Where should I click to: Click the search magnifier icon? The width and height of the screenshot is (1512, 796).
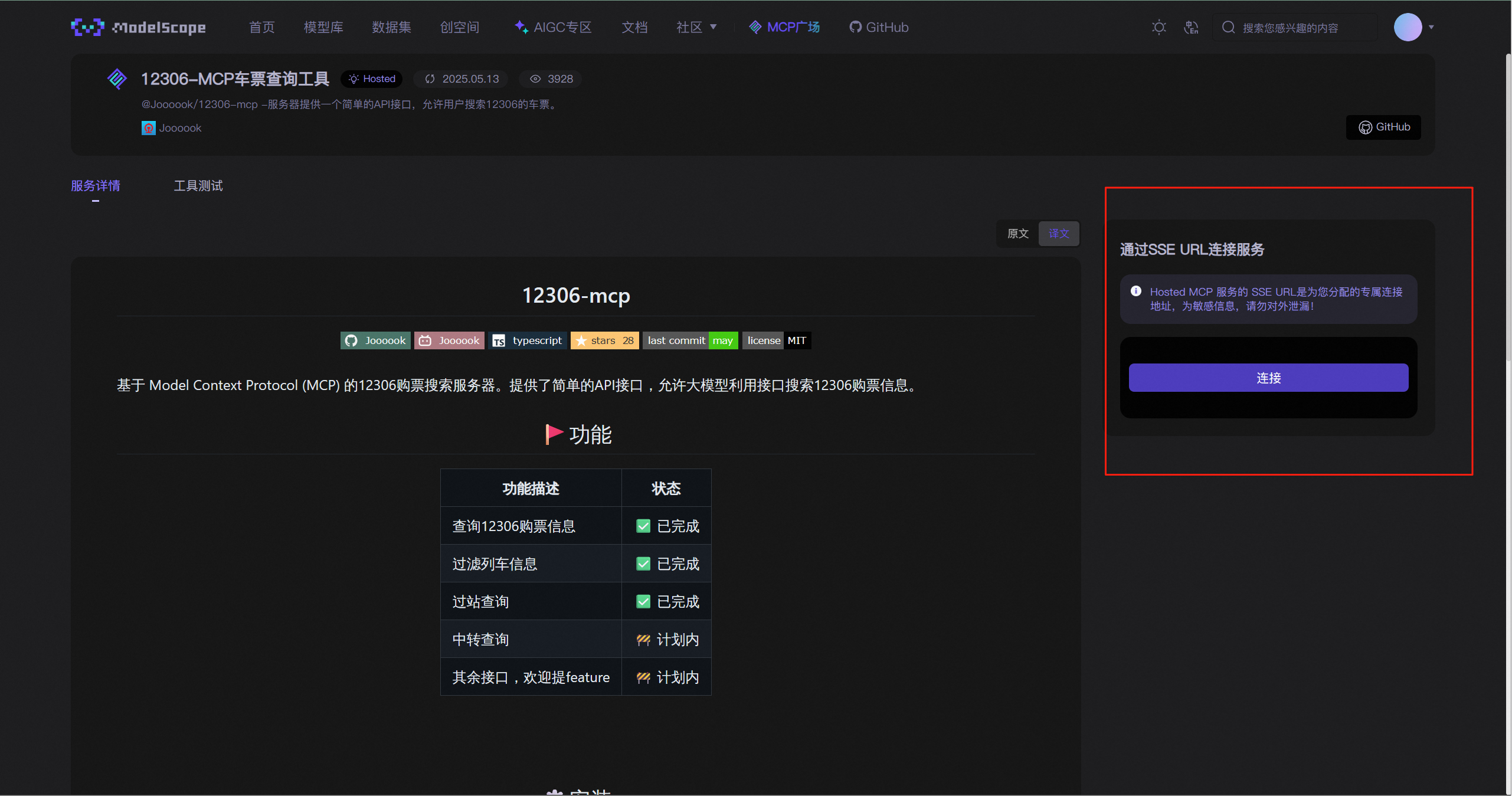pyautogui.click(x=1228, y=27)
